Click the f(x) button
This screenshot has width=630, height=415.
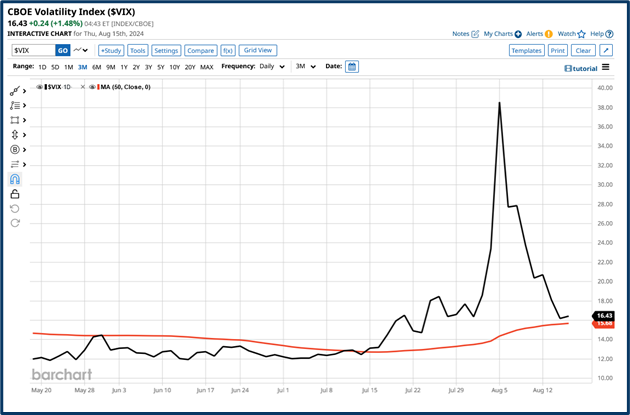(x=228, y=51)
